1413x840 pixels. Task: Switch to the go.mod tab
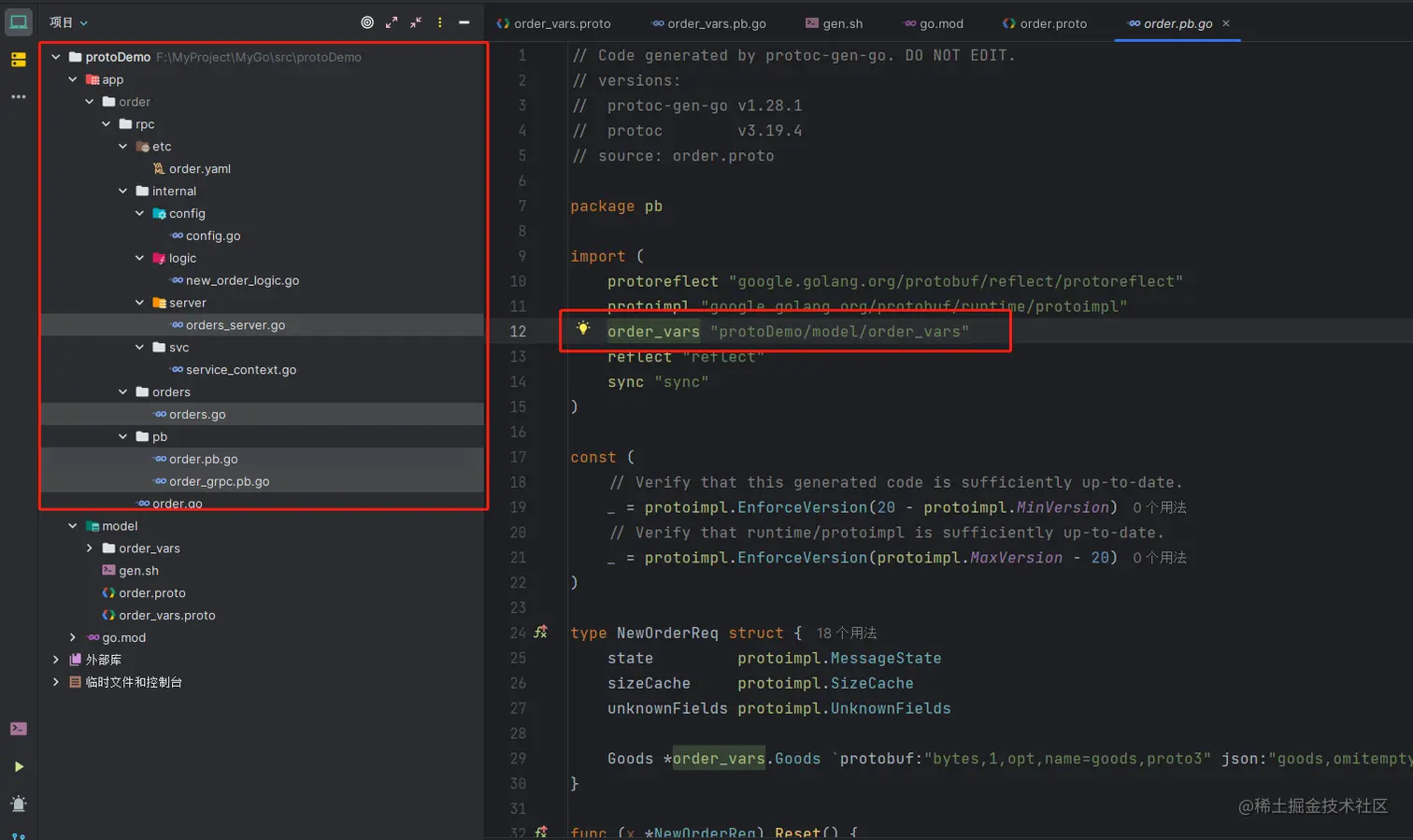click(x=933, y=23)
